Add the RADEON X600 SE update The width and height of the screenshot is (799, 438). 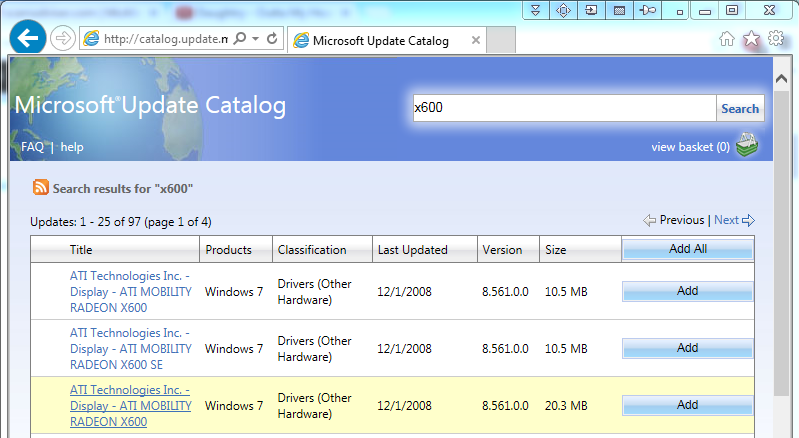(687, 348)
